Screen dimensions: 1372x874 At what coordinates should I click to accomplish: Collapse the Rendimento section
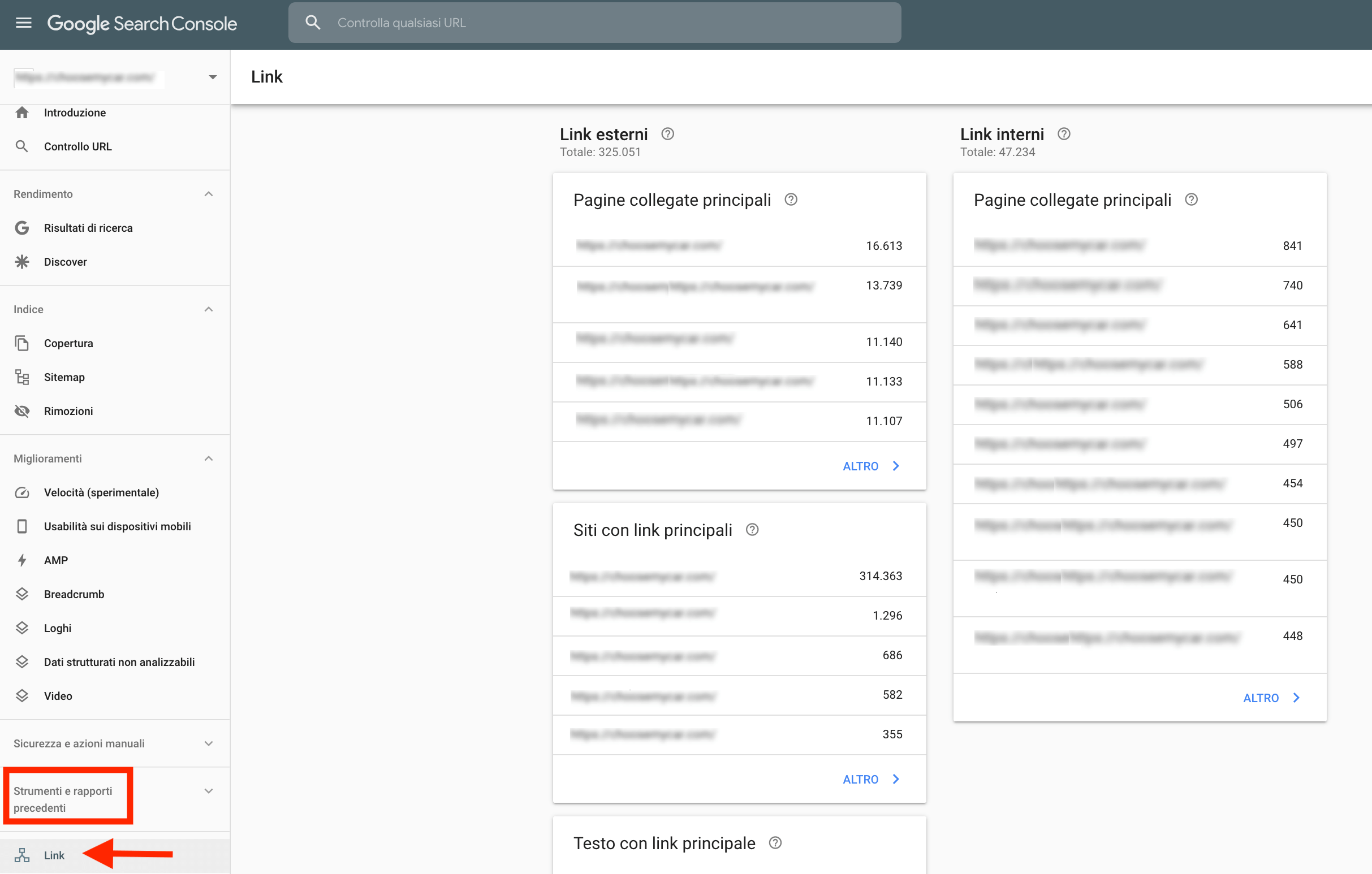pos(209,194)
